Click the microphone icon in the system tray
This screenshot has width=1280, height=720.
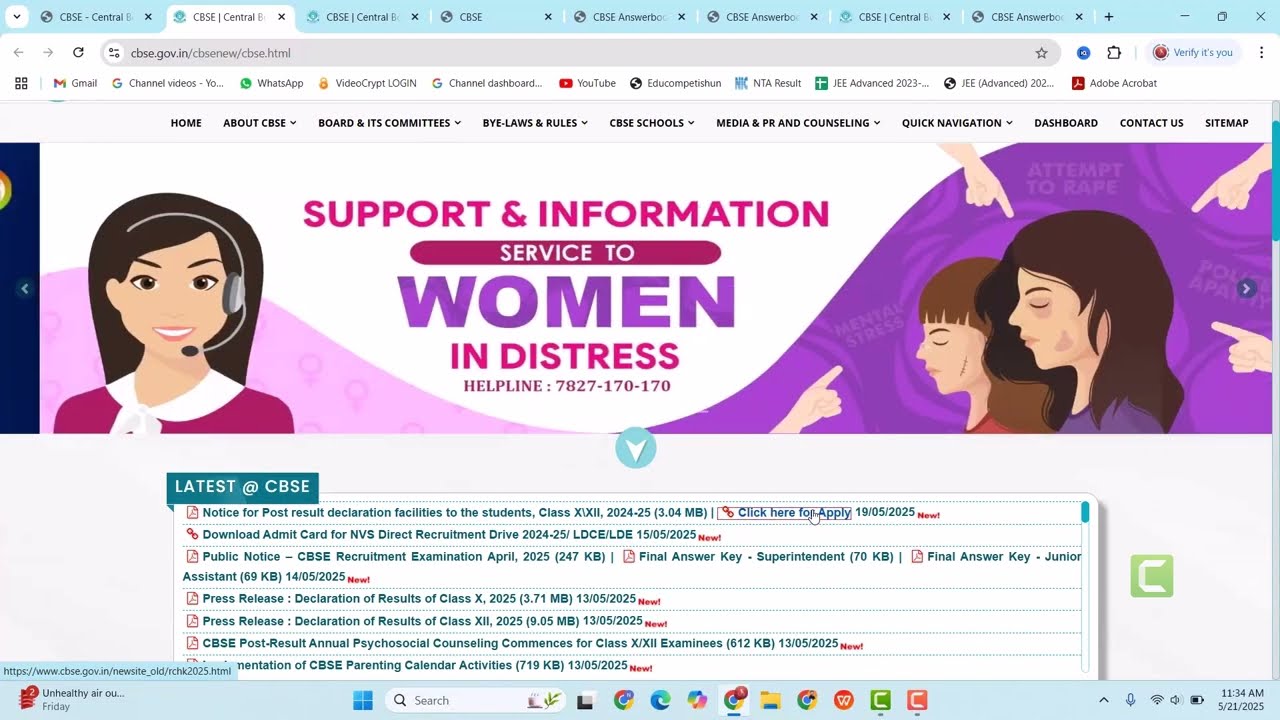[x=1131, y=700]
